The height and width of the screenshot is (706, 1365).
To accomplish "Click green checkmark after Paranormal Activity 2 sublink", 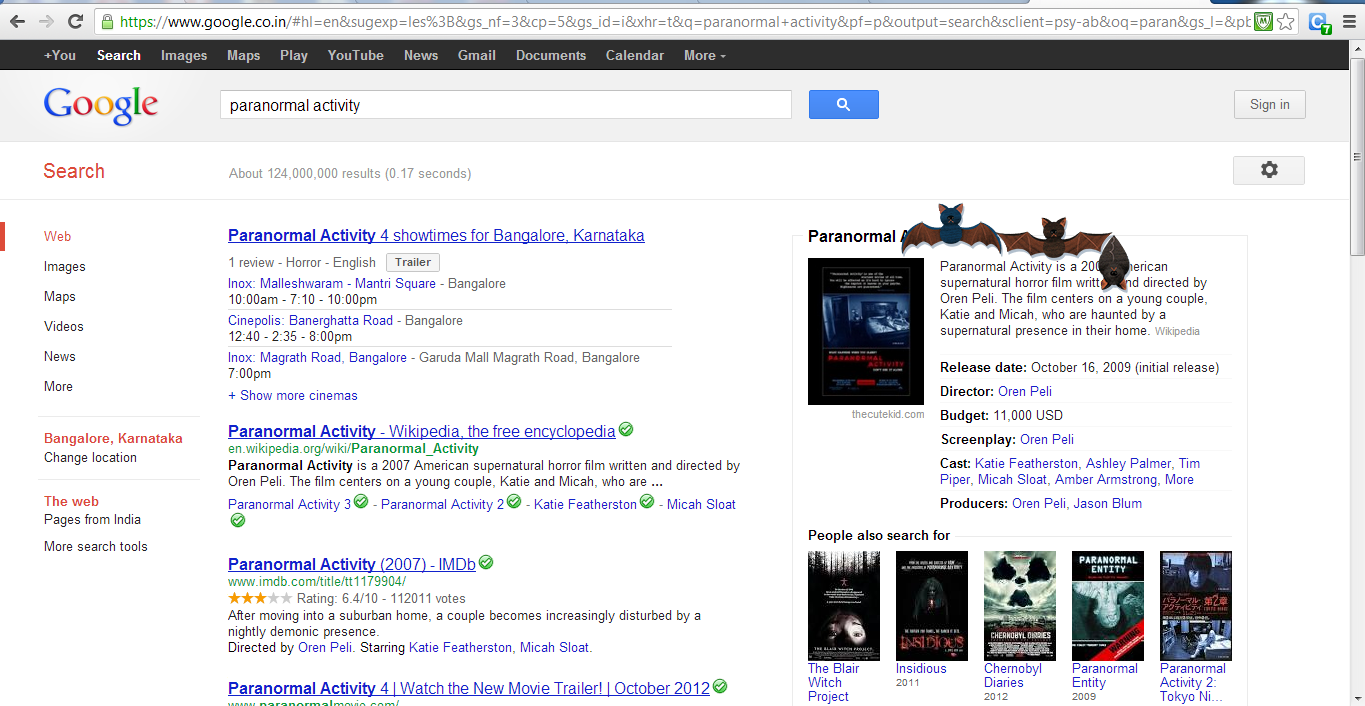I will [x=514, y=501].
